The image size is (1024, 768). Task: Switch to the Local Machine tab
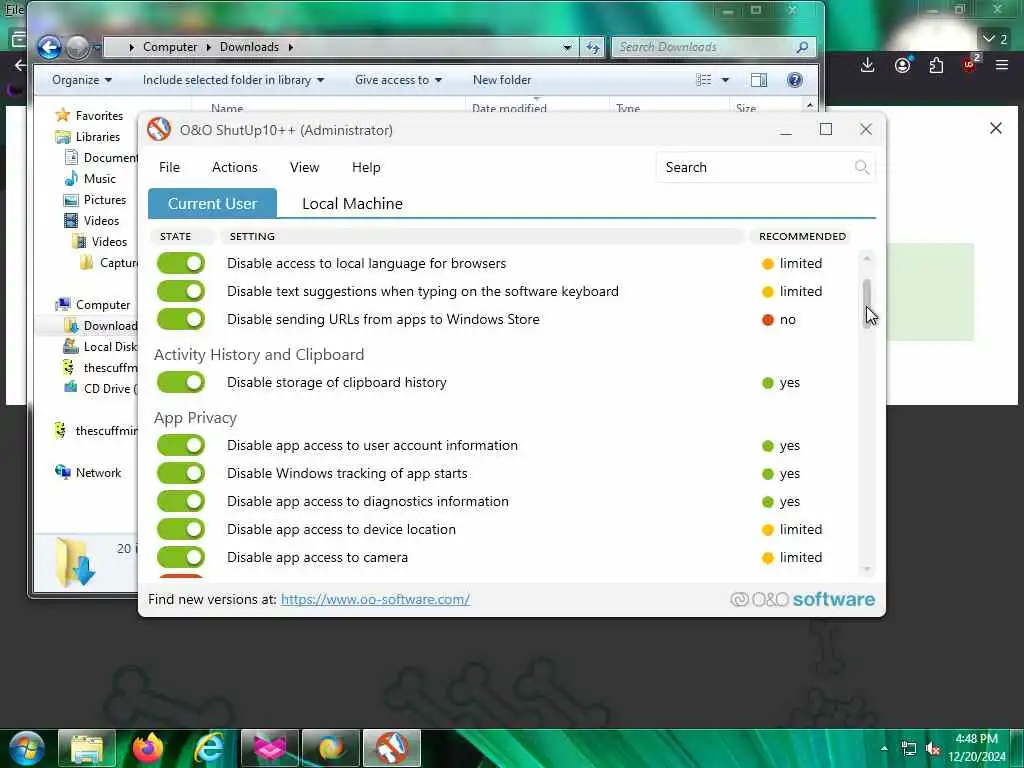click(352, 204)
